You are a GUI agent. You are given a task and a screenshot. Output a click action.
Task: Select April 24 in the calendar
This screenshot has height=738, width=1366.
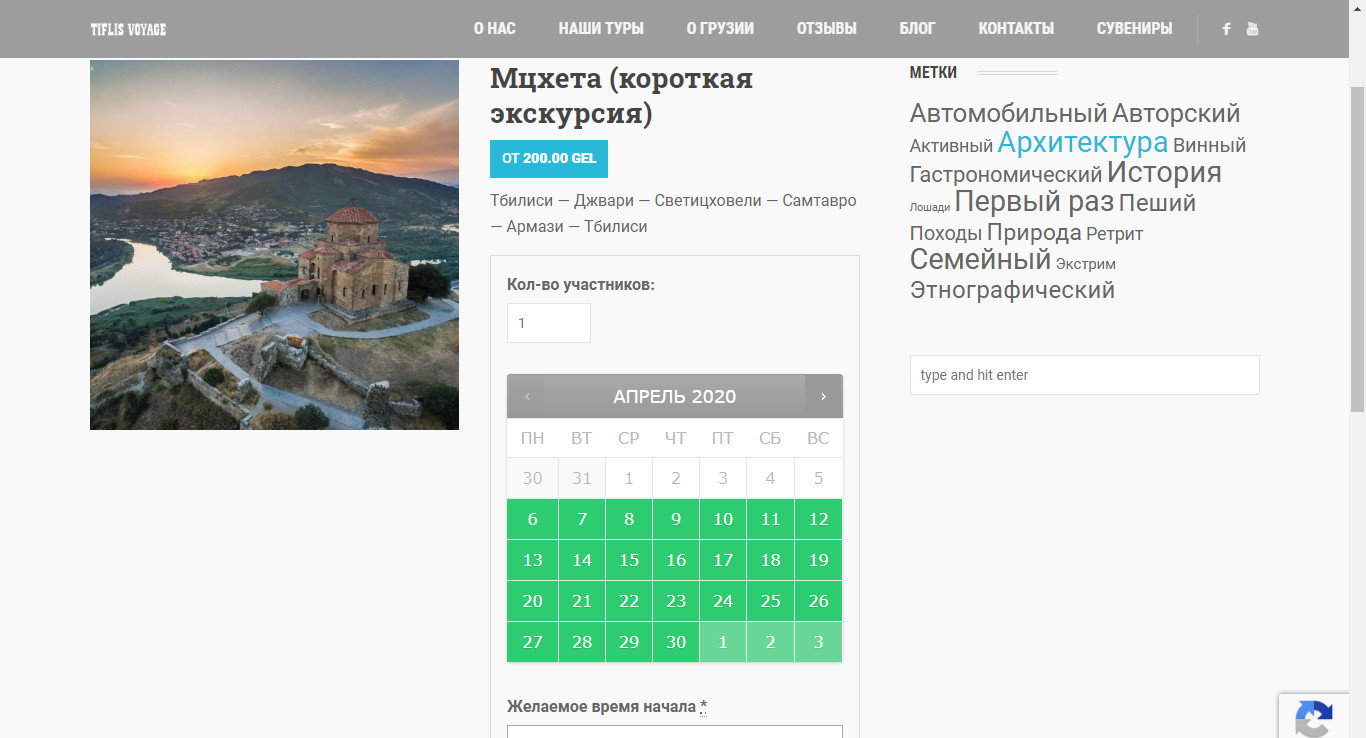[x=723, y=601]
